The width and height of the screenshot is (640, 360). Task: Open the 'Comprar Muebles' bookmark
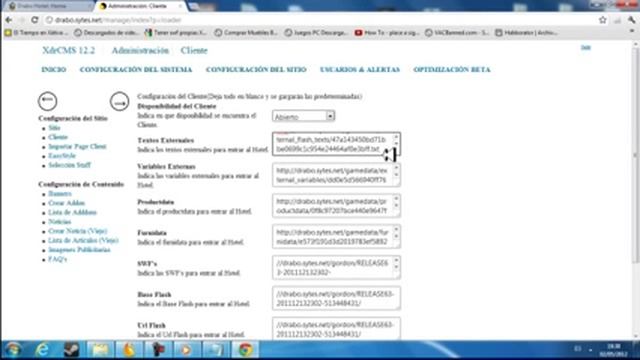(247, 33)
